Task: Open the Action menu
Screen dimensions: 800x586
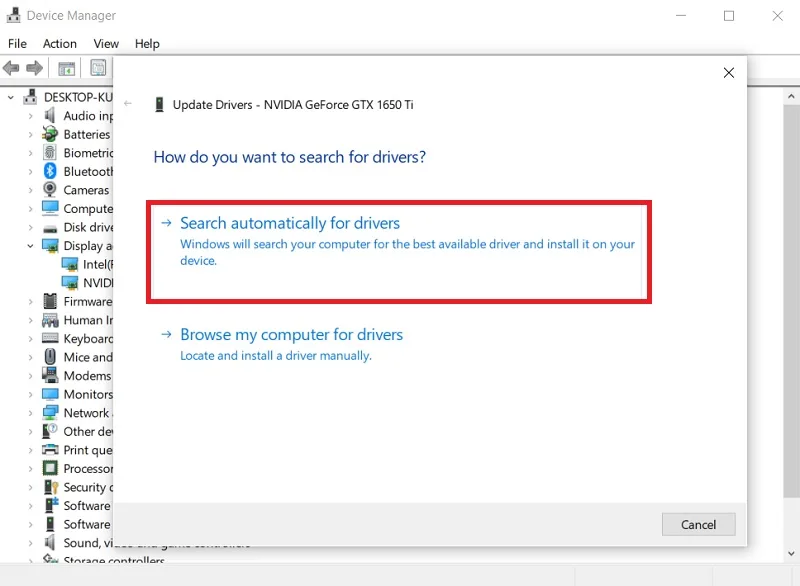Action: (60, 44)
